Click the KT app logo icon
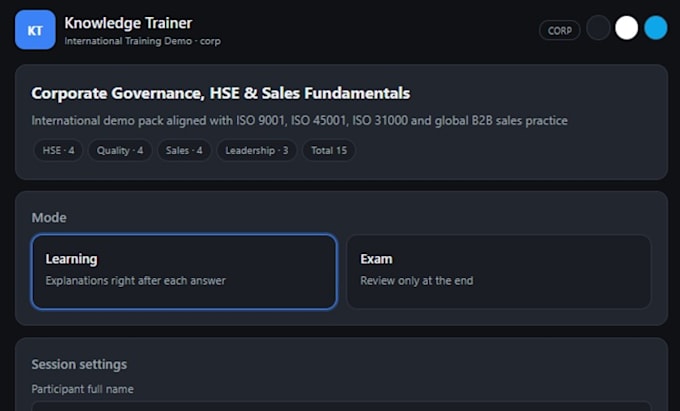680x411 pixels. (35, 30)
